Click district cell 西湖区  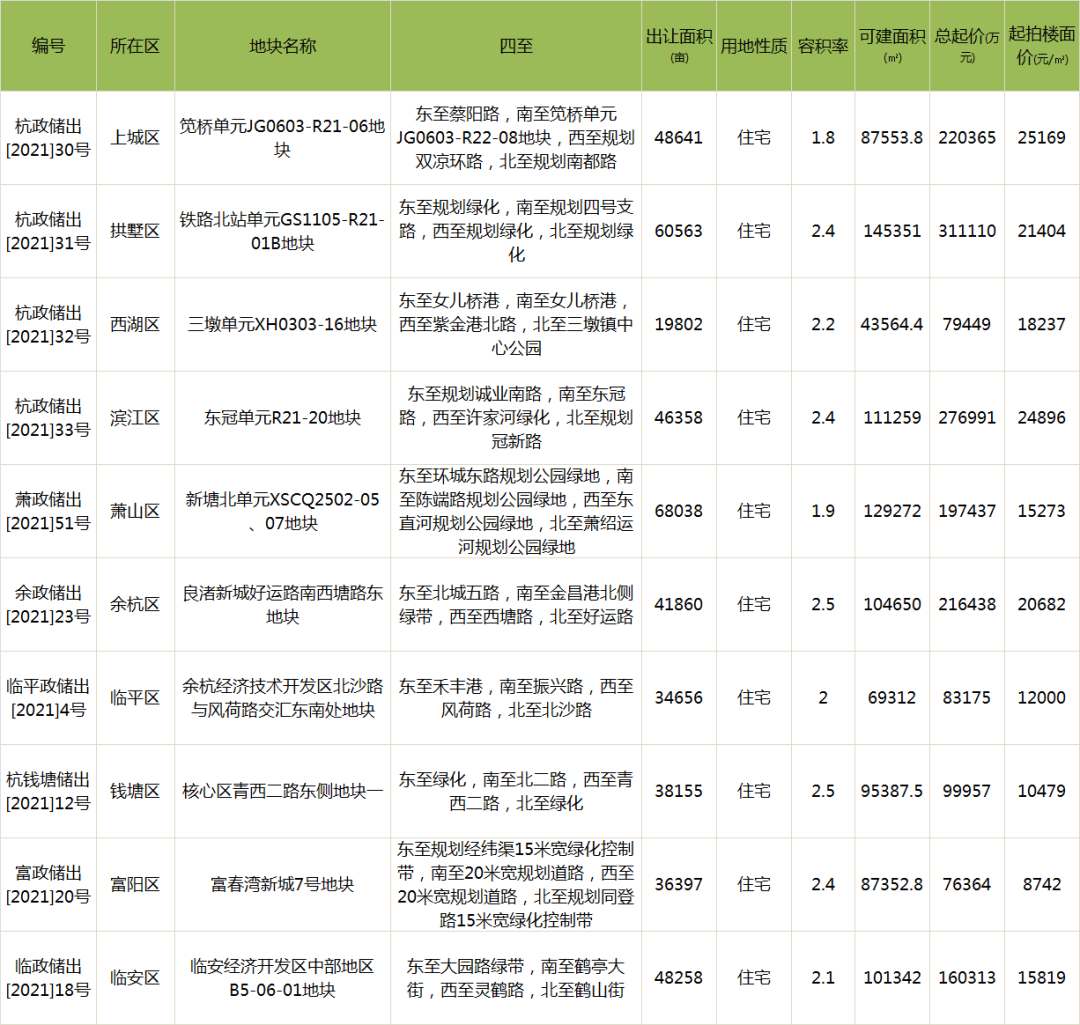(x=135, y=324)
